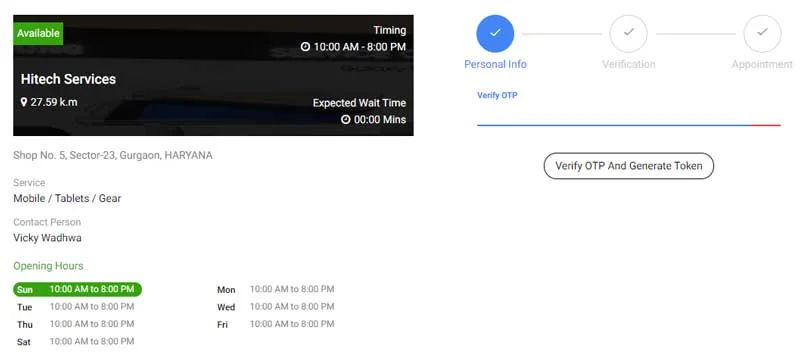The image size is (800, 363).
Task: Click the 27.59 k.m distance text
Action: tap(54, 102)
